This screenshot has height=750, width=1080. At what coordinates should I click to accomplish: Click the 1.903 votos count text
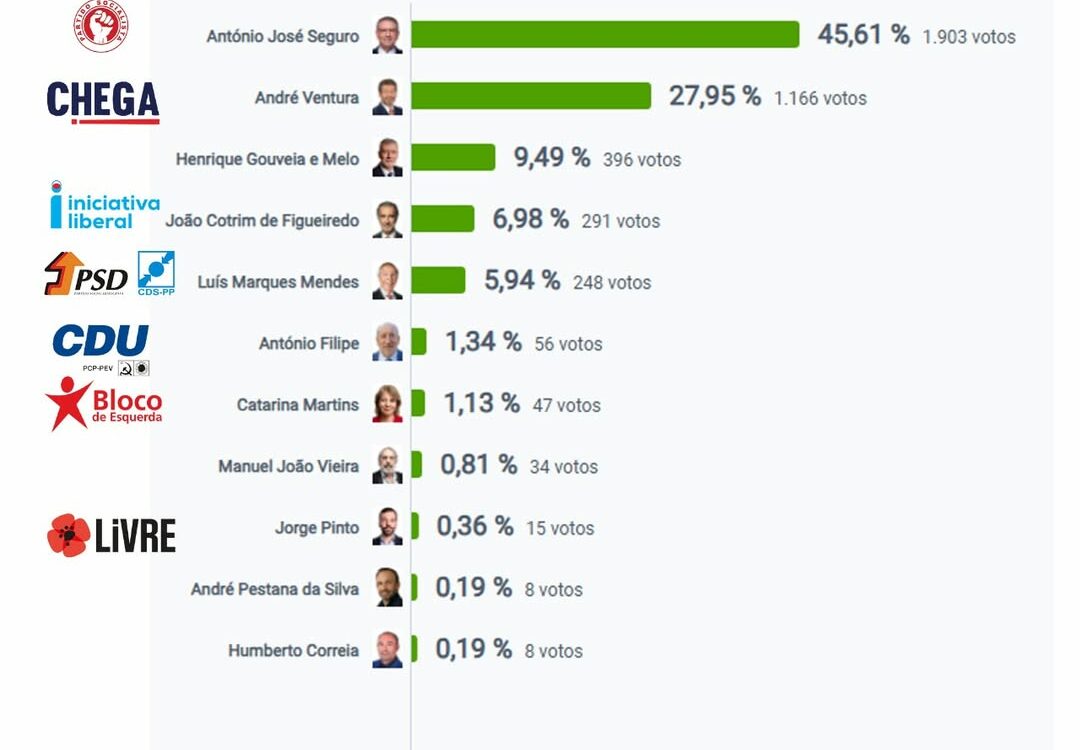(968, 37)
